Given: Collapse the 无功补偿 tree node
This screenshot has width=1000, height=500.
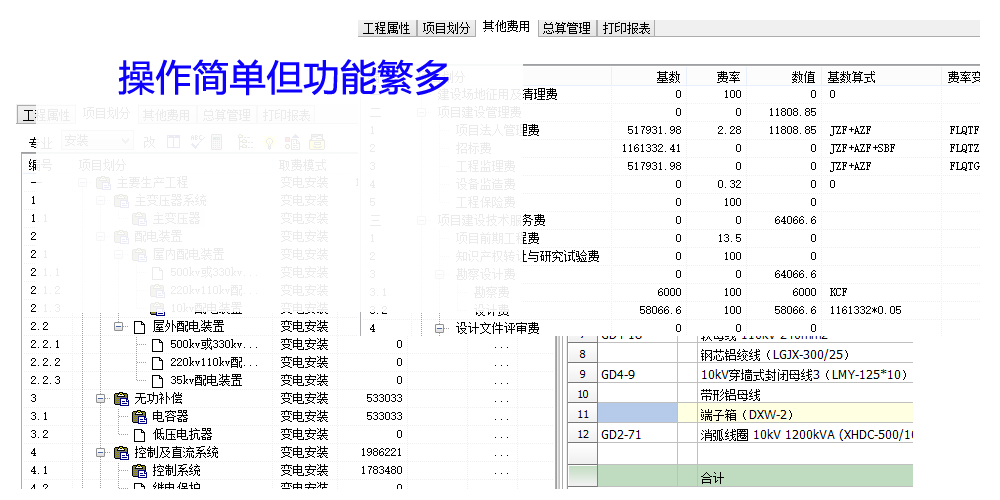Looking at the screenshot, I should [101, 399].
